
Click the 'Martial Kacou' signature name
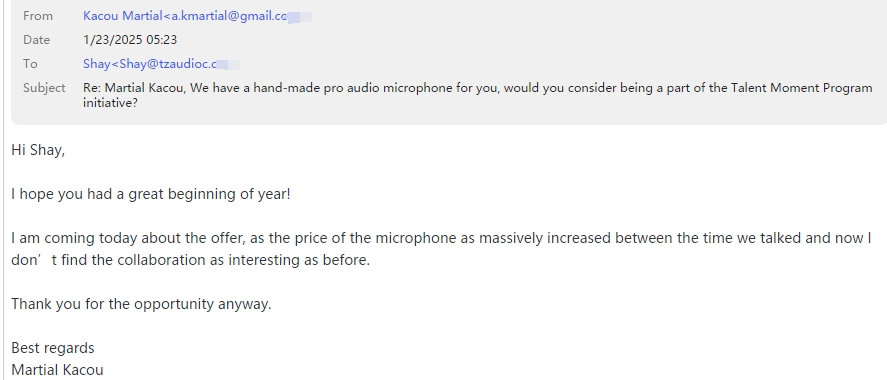(x=57, y=370)
